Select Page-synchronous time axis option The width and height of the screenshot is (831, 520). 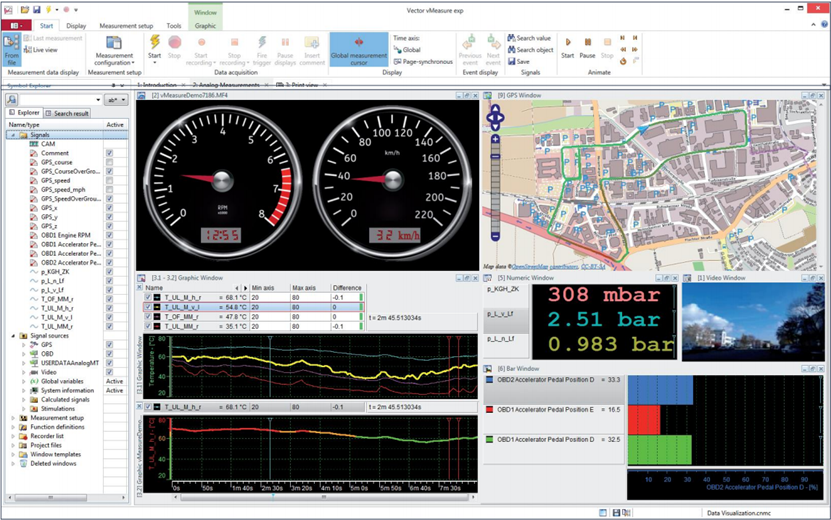tap(423, 61)
